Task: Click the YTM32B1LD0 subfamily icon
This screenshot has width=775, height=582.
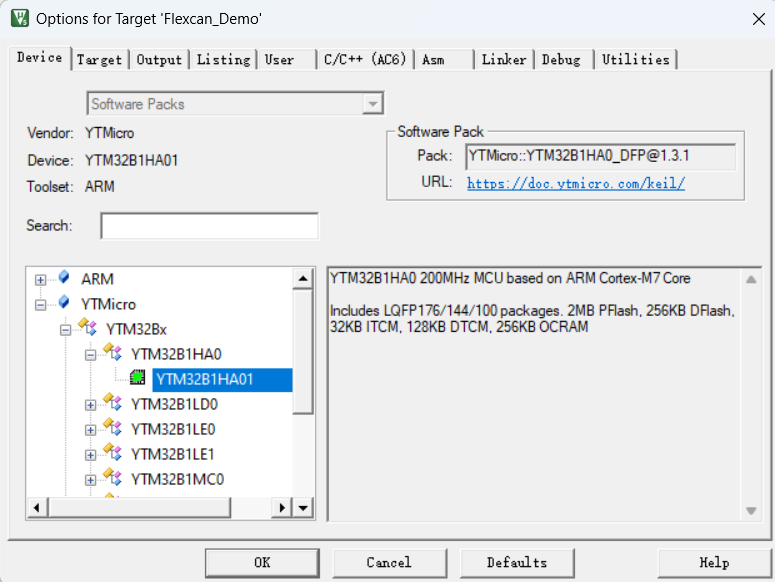Action: pyautogui.click(x=112, y=402)
